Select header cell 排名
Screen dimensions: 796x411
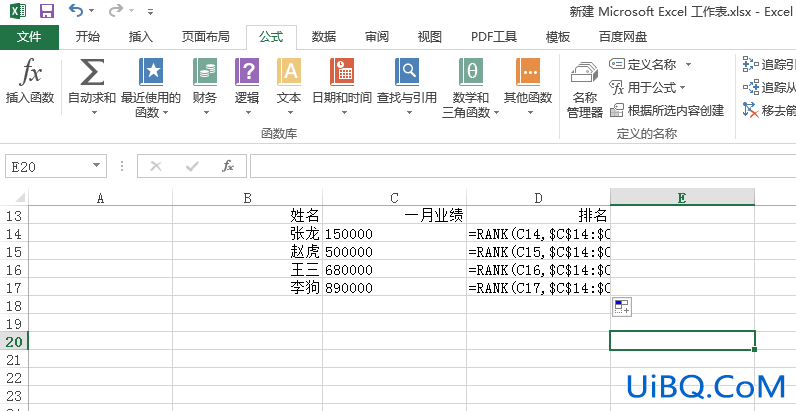538,215
